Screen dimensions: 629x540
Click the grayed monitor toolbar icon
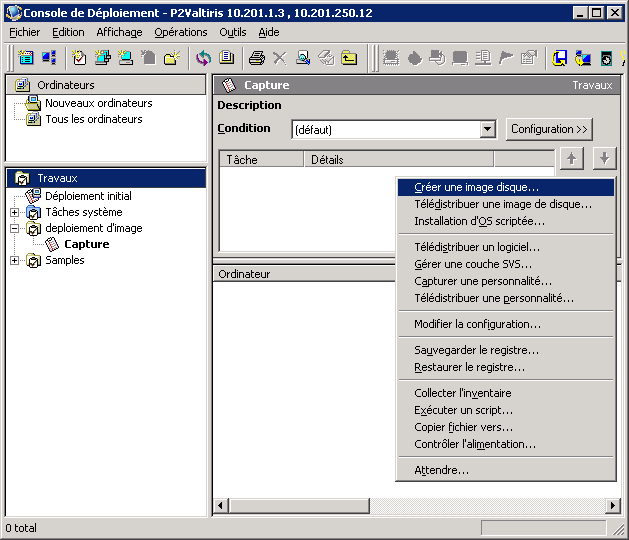[460, 58]
